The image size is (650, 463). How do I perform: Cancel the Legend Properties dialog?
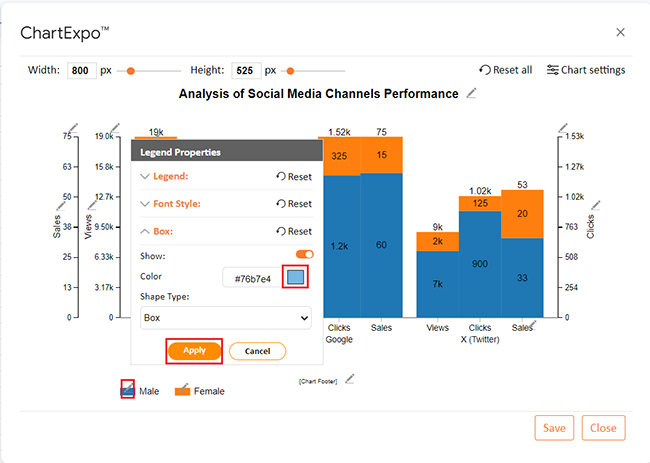click(257, 351)
